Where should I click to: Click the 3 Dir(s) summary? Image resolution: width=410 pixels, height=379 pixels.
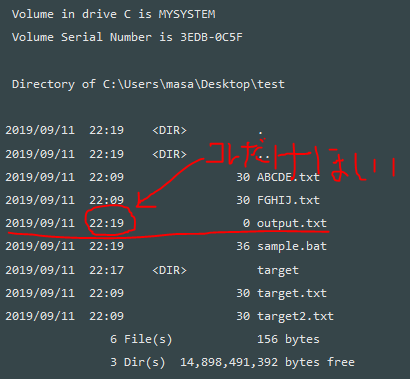[137, 362]
